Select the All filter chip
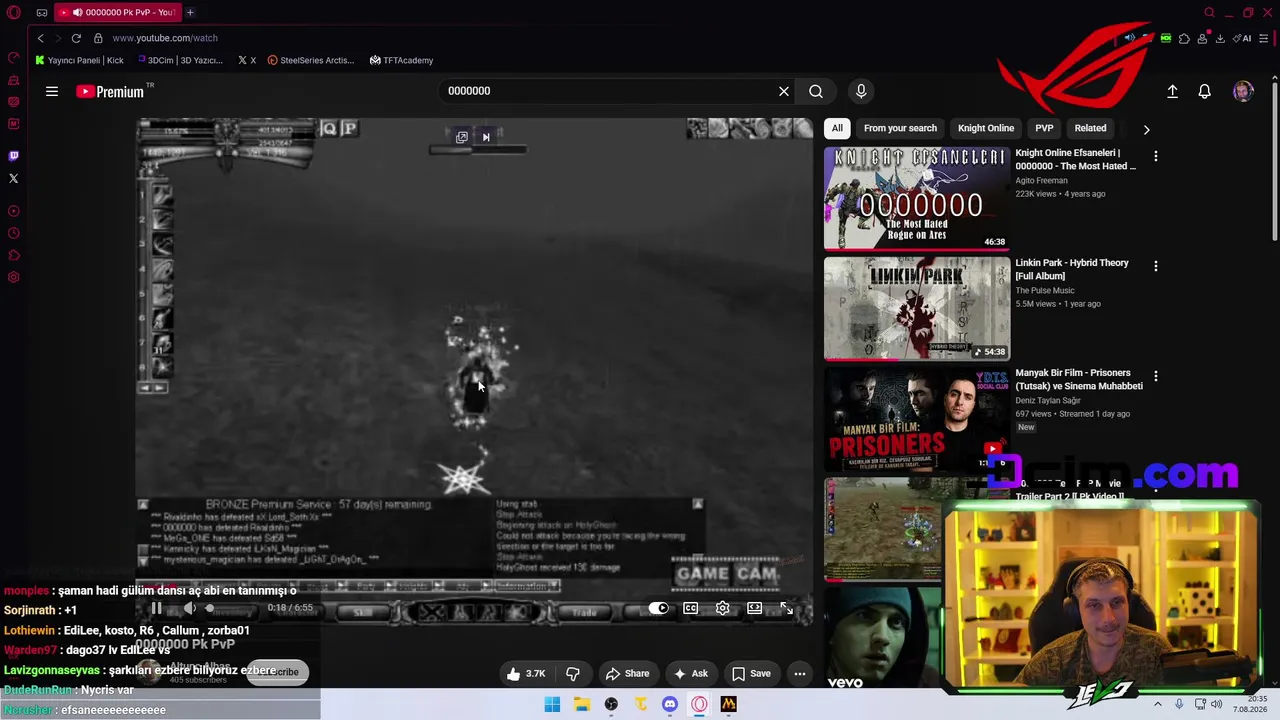 click(x=837, y=128)
